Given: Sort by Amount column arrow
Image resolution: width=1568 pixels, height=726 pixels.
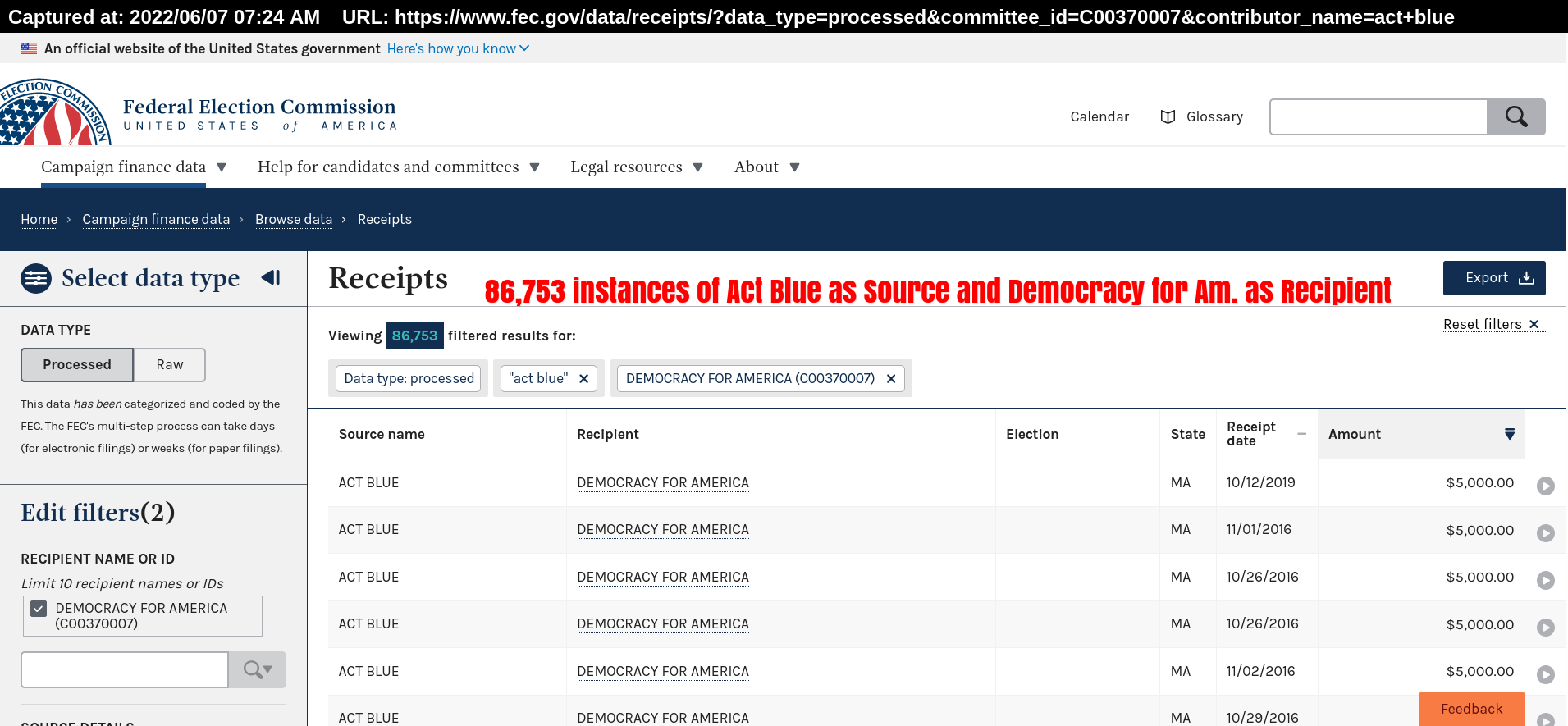Looking at the screenshot, I should (x=1509, y=434).
